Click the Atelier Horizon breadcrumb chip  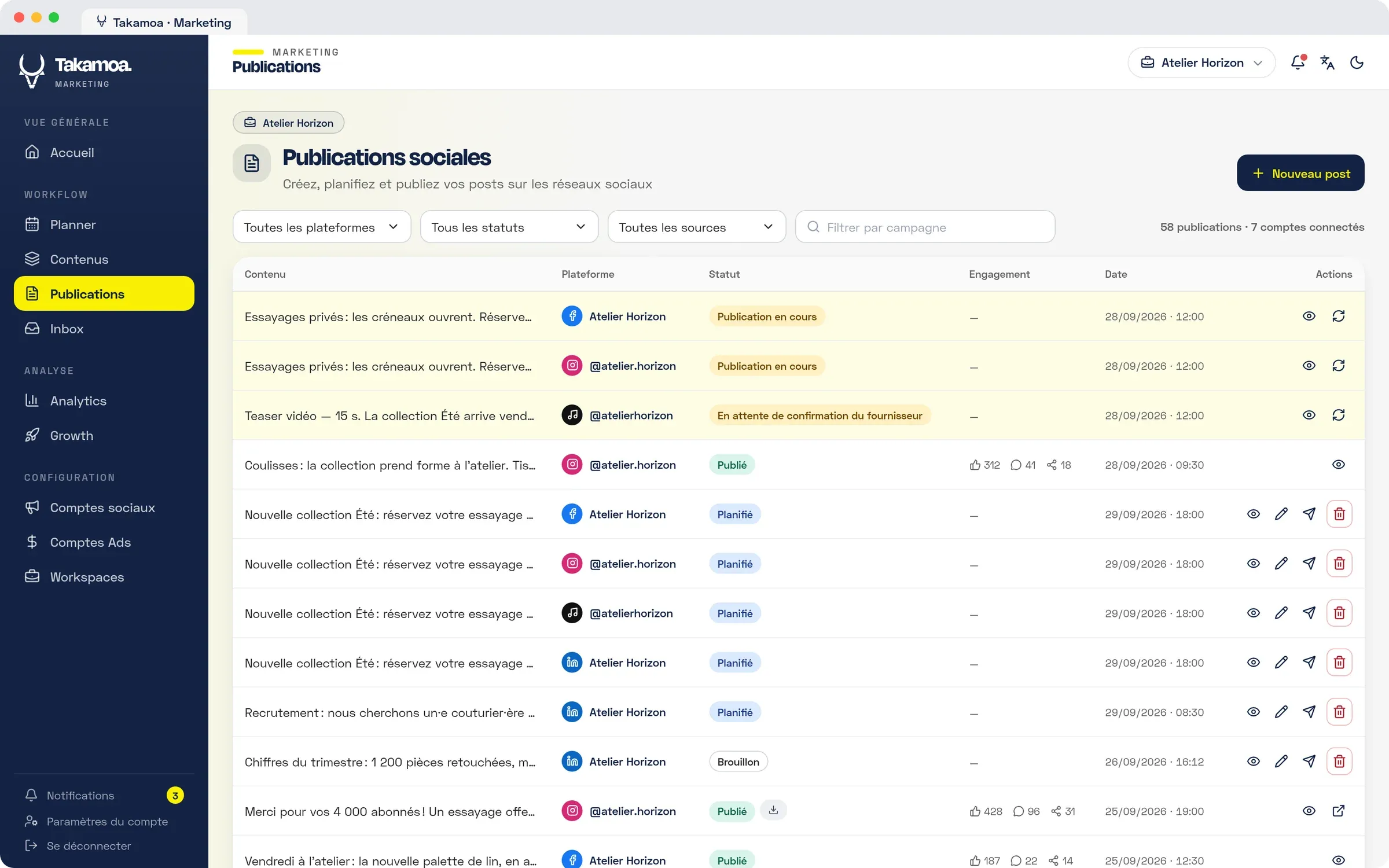click(x=288, y=123)
